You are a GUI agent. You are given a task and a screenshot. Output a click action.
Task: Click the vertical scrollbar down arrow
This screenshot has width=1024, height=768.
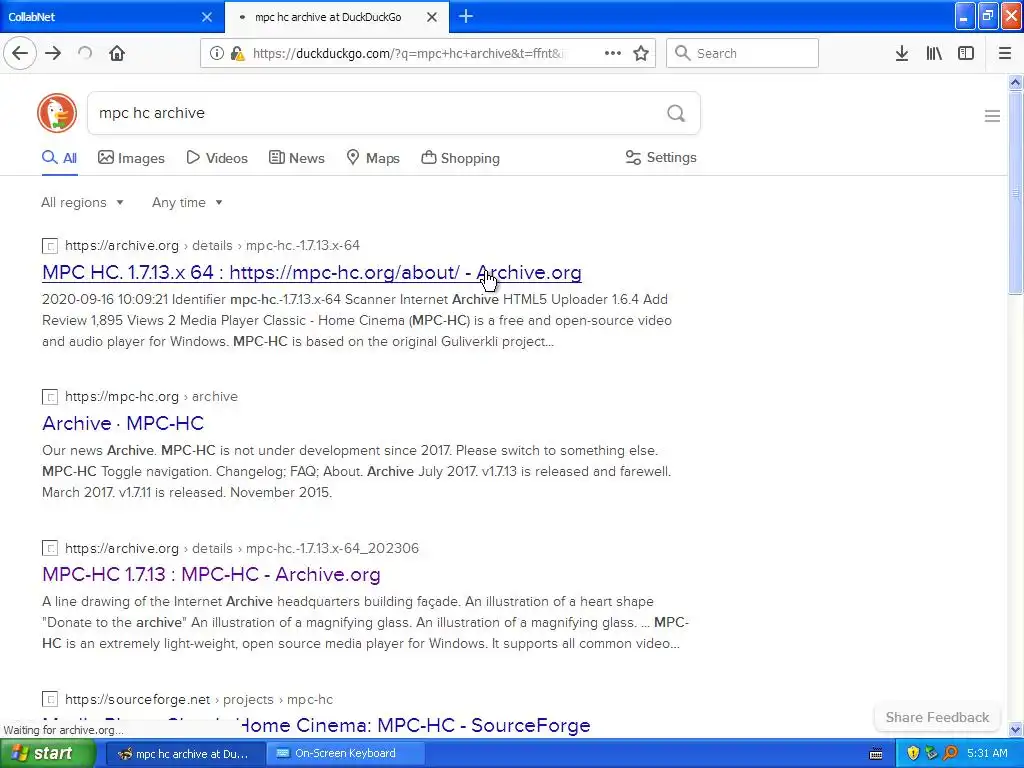[1016, 729]
